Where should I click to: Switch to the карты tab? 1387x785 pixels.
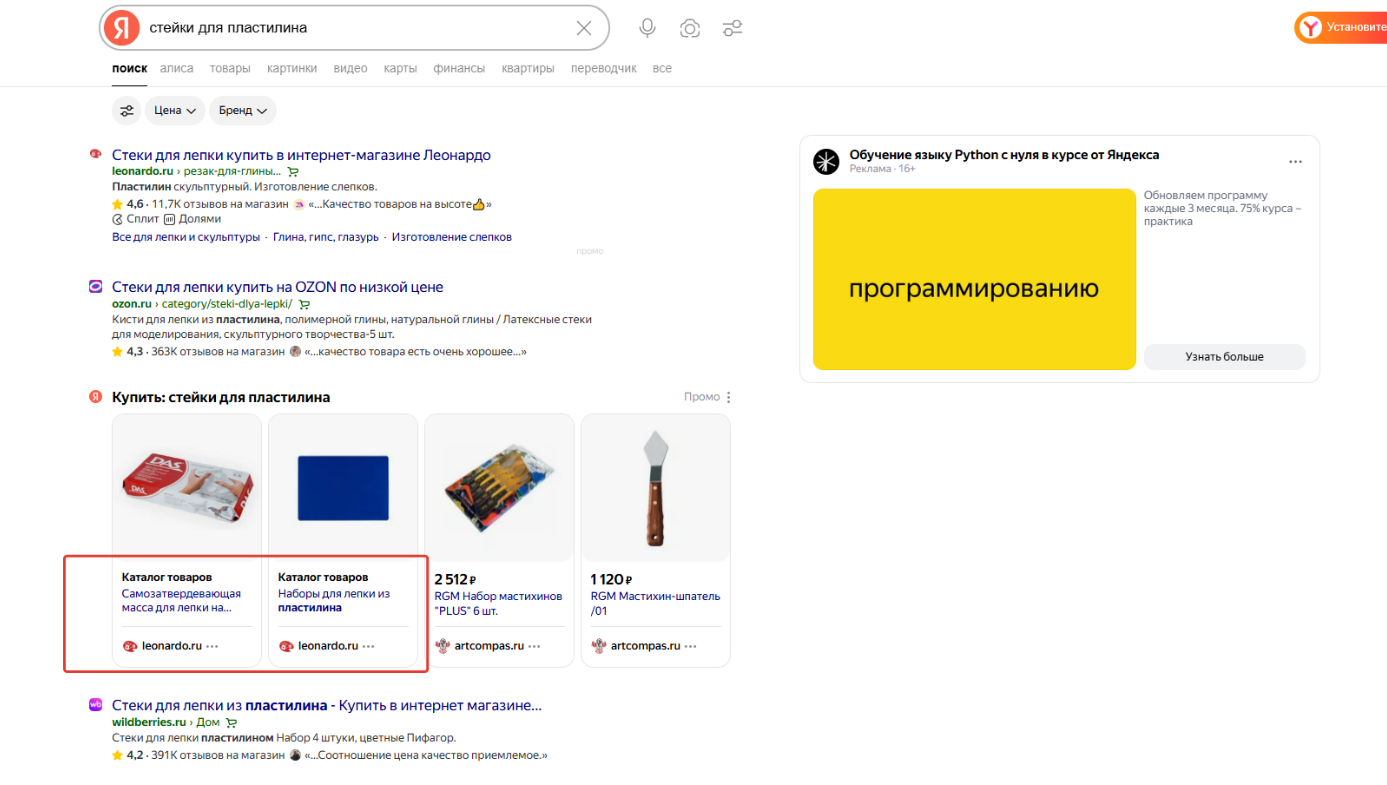click(x=400, y=68)
